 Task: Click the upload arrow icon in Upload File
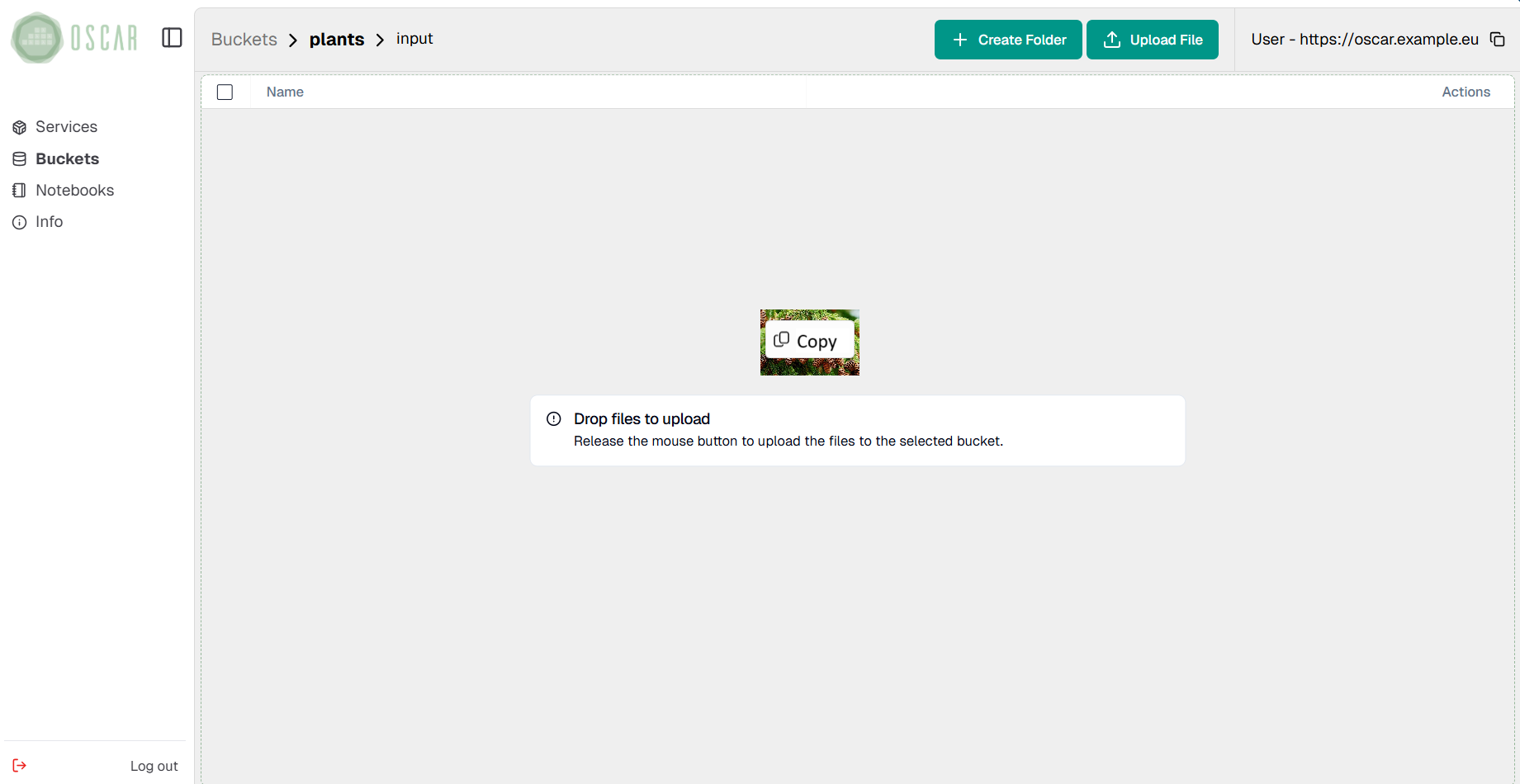tap(1112, 39)
